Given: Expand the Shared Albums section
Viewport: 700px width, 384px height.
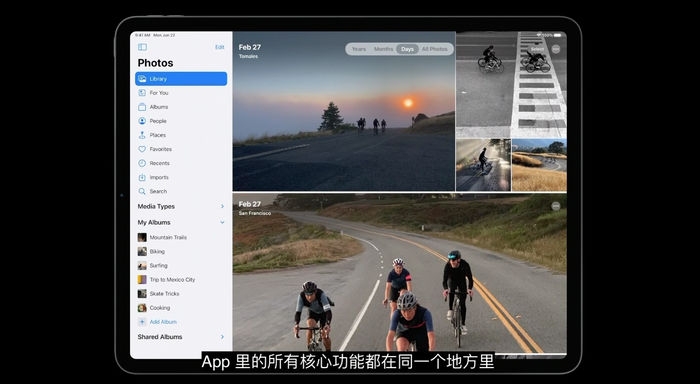Looking at the screenshot, I should tap(181, 337).
